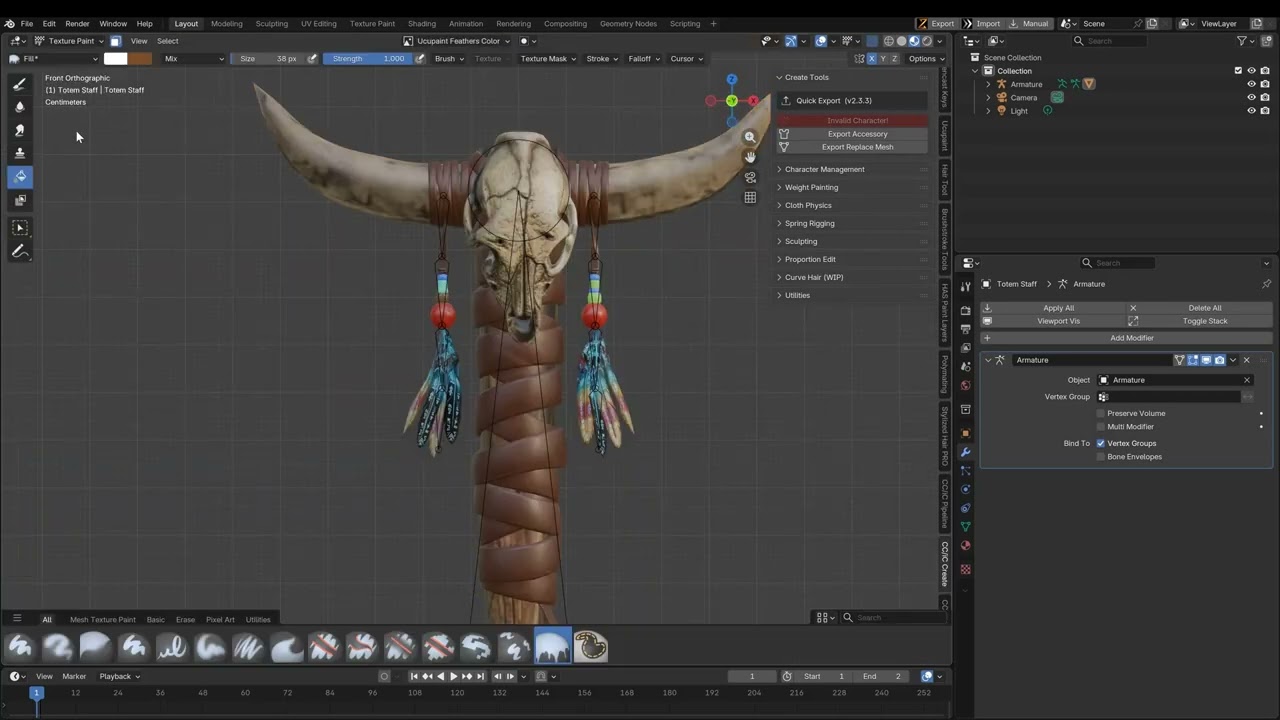
Task: Open the Material properties tab
Action: (x=965, y=546)
